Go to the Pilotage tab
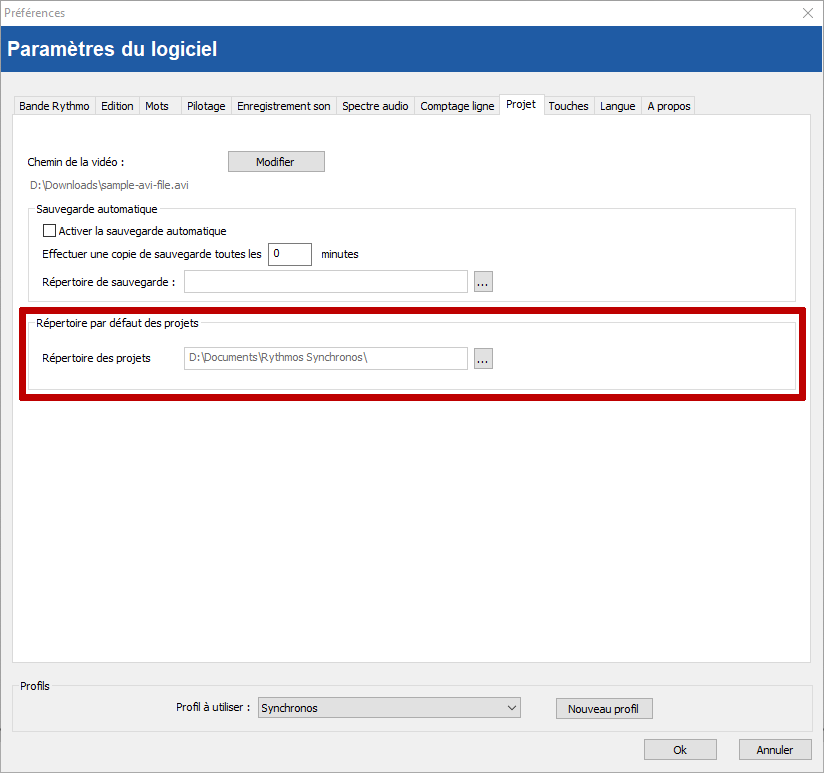This screenshot has height=773, width=824. point(206,106)
